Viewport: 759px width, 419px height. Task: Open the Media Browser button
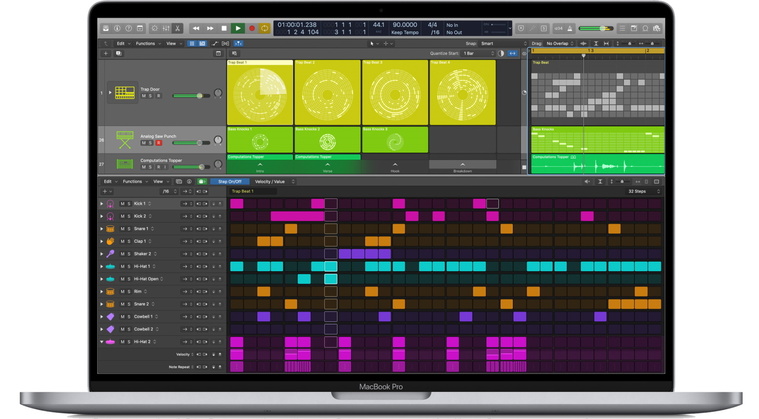(656, 29)
